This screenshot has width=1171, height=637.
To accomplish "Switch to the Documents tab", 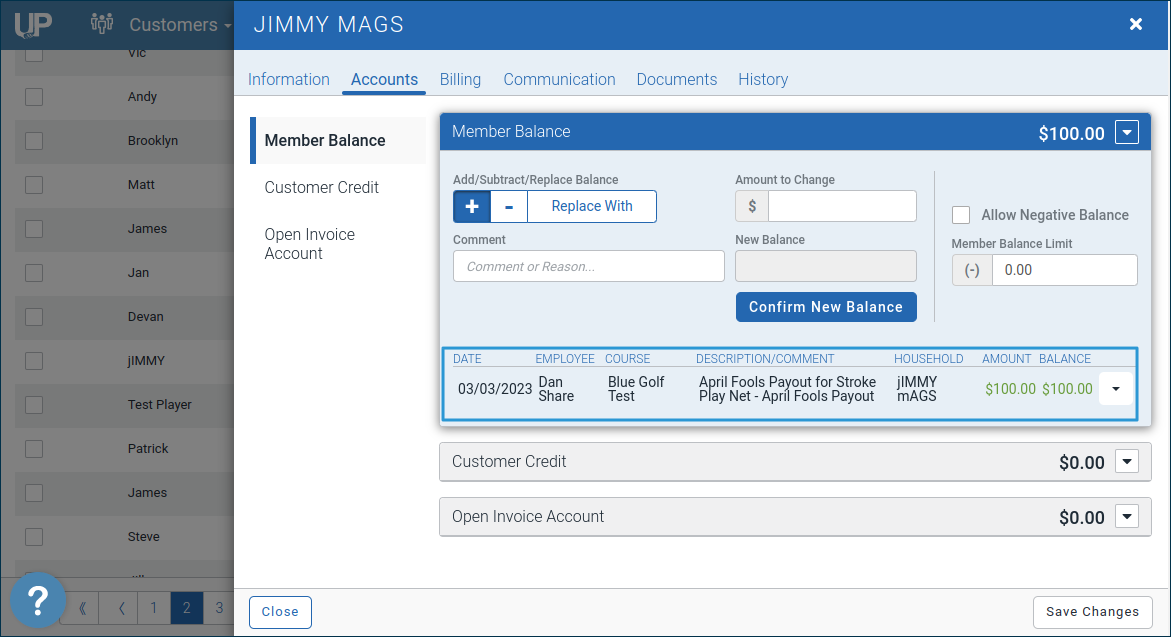I will 677,79.
